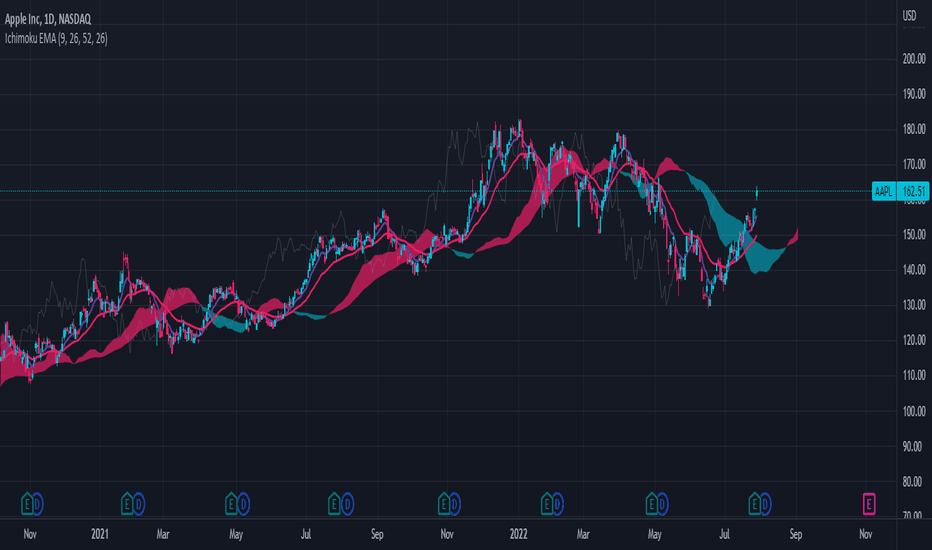Screen dimensions: 932x550
Task: Click the Mar label right after 2022
Action: point(583,534)
